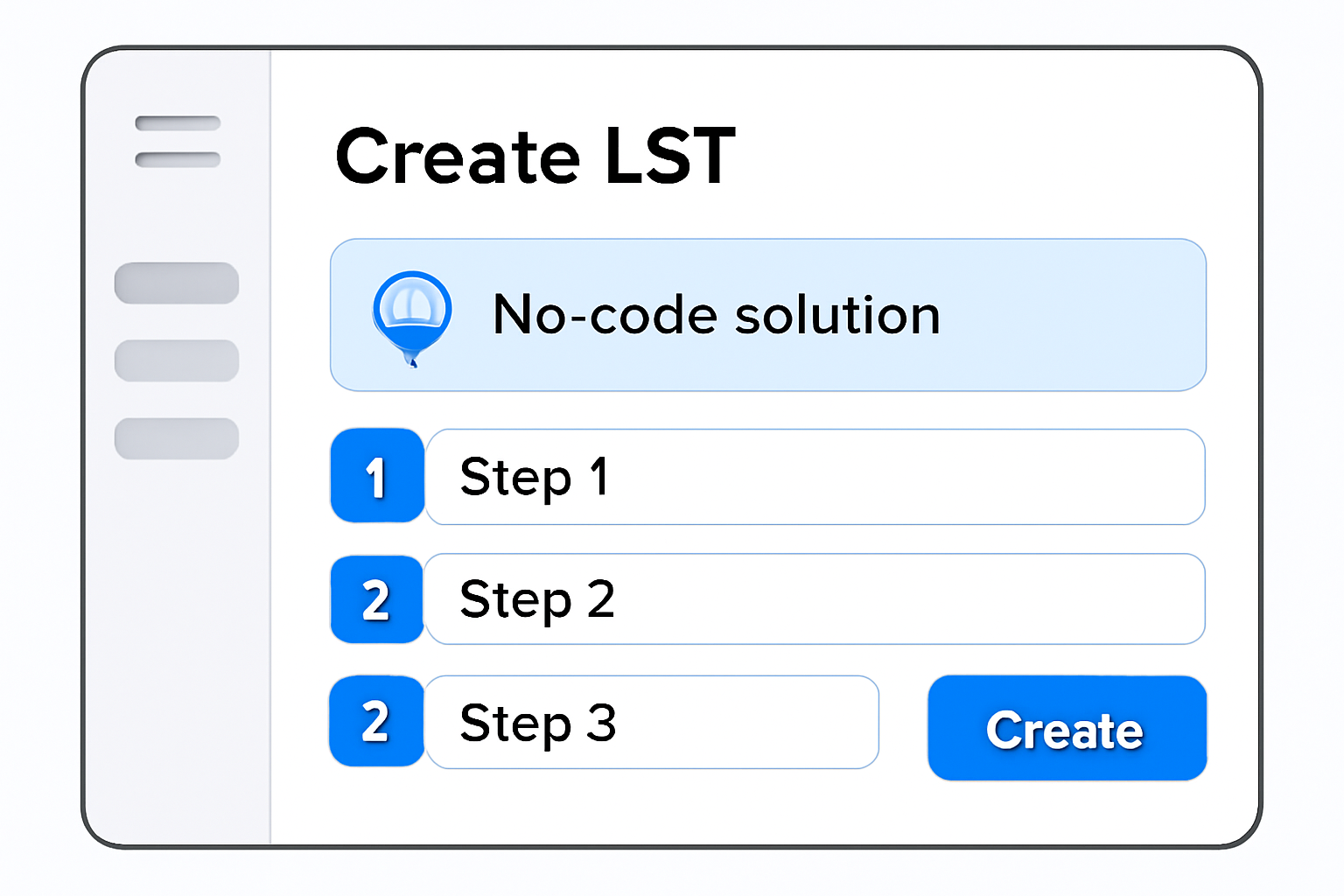This screenshot has height=896, width=1344.
Task: Click the number 1 step badge
Action: point(377,476)
